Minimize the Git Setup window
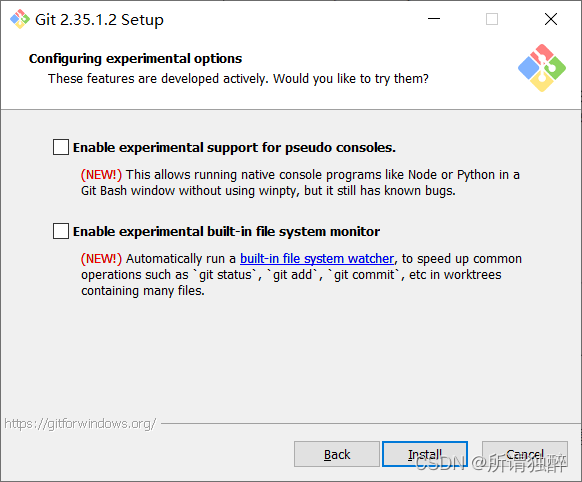 point(434,19)
